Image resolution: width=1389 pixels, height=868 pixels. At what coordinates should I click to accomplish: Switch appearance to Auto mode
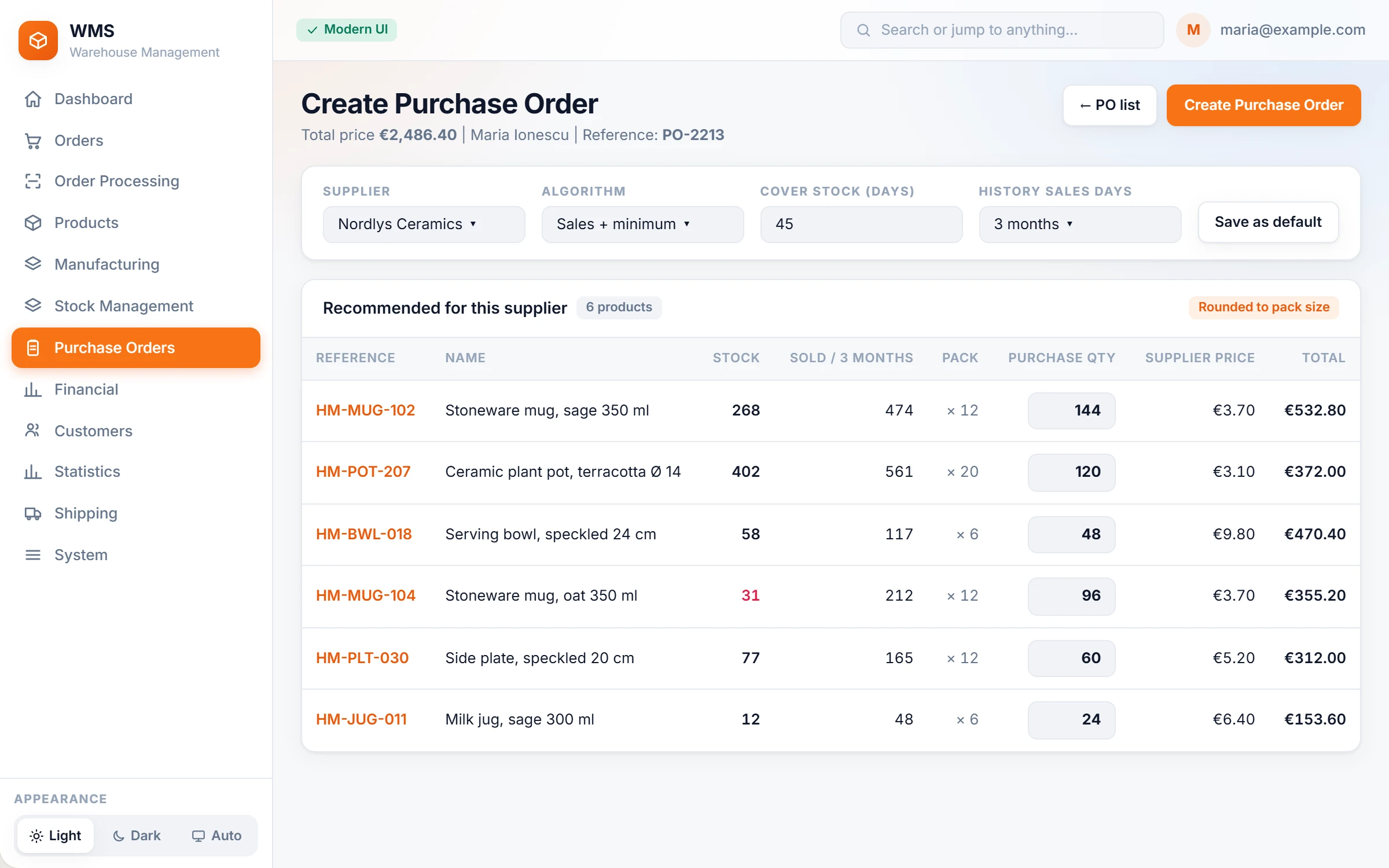[x=216, y=835]
